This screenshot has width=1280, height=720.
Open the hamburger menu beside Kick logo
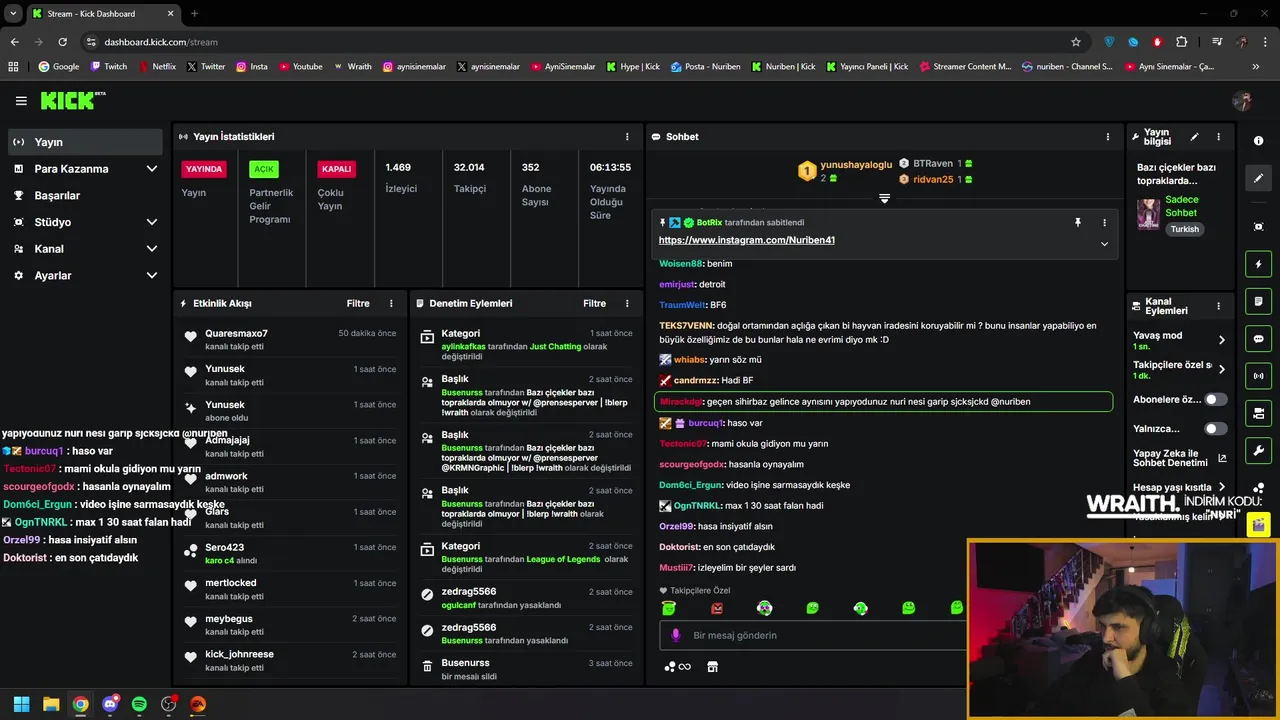(21, 101)
